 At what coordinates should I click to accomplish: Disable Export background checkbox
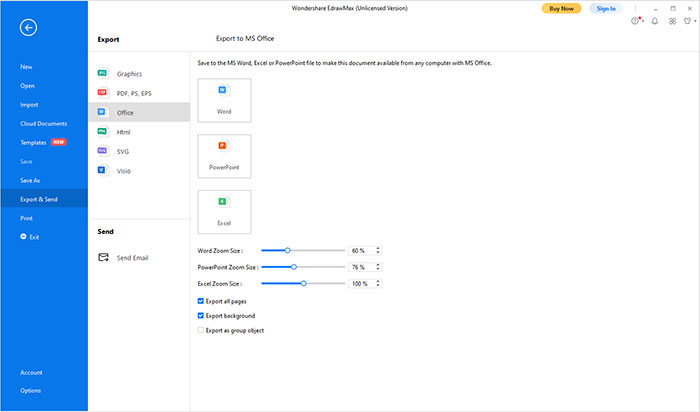pos(201,315)
